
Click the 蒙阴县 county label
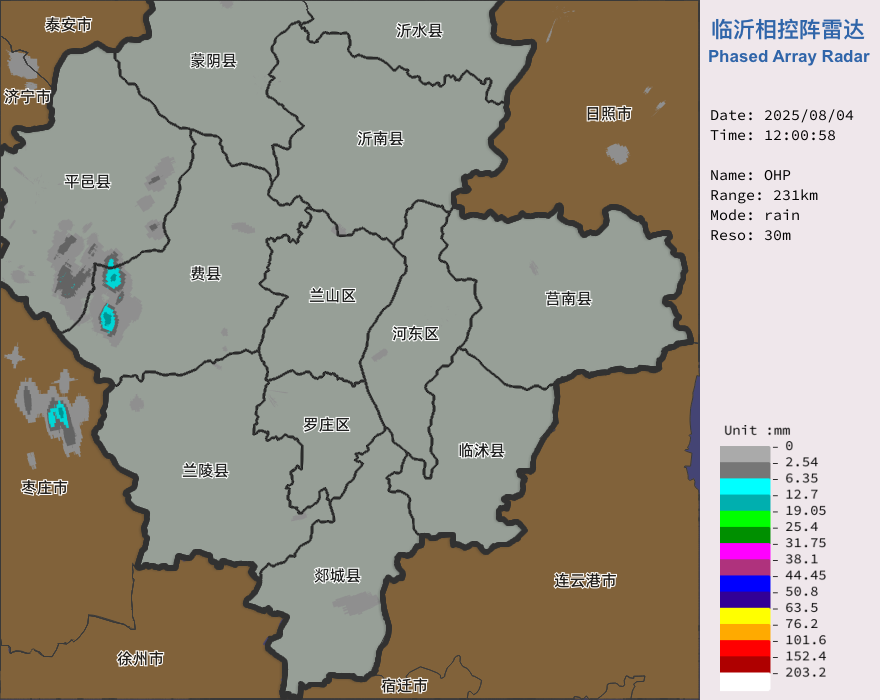[x=213, y=61]
